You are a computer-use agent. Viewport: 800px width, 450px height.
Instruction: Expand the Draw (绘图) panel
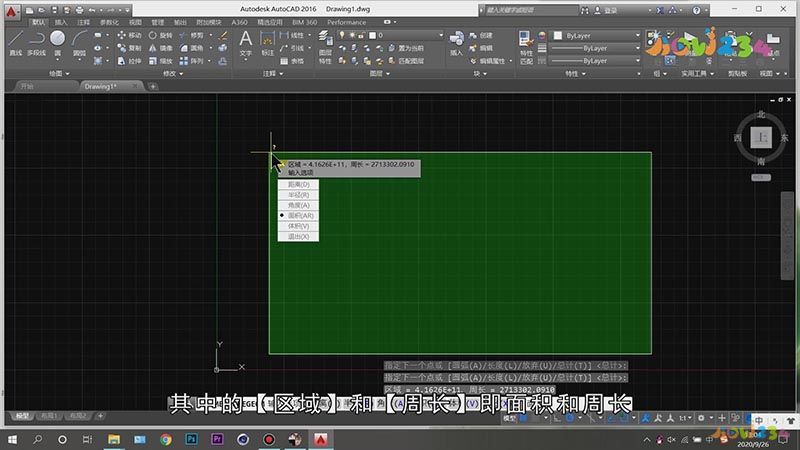point(59,73)
